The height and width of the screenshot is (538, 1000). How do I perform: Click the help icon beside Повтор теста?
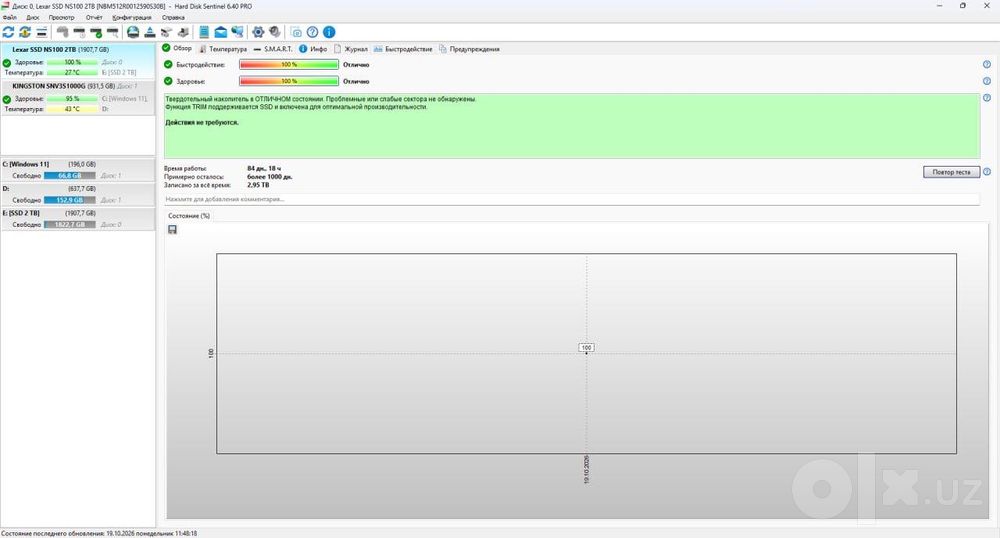click(987, 172)
